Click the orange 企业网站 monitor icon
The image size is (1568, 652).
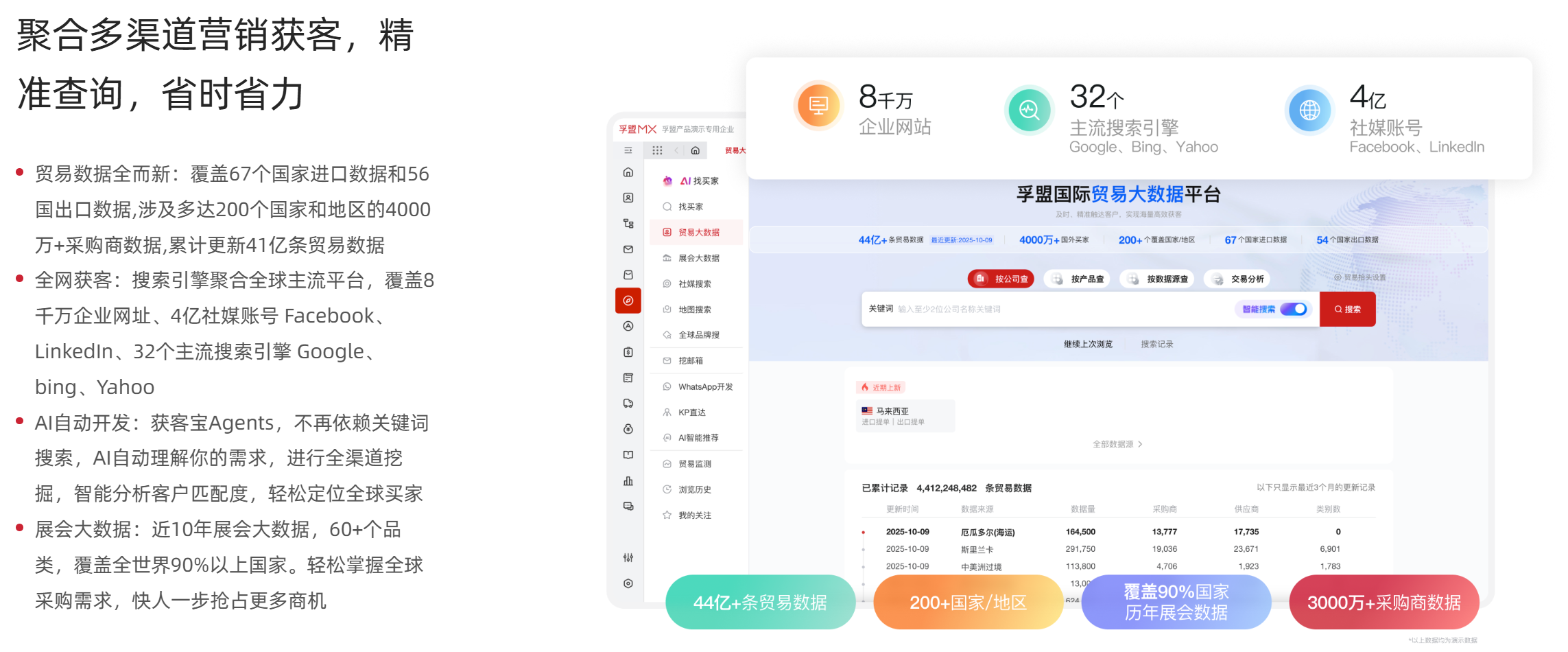tap(818, 106)
